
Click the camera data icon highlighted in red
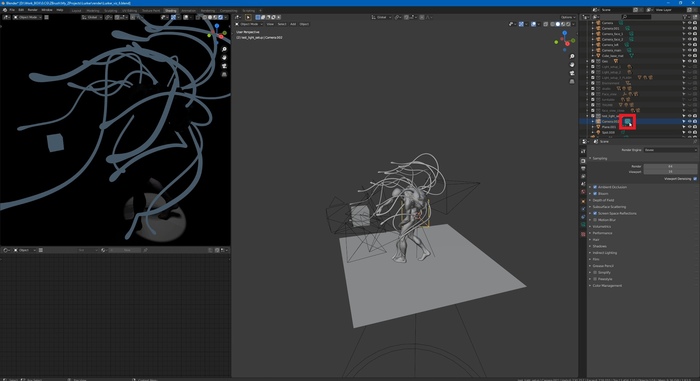[628, 121]
